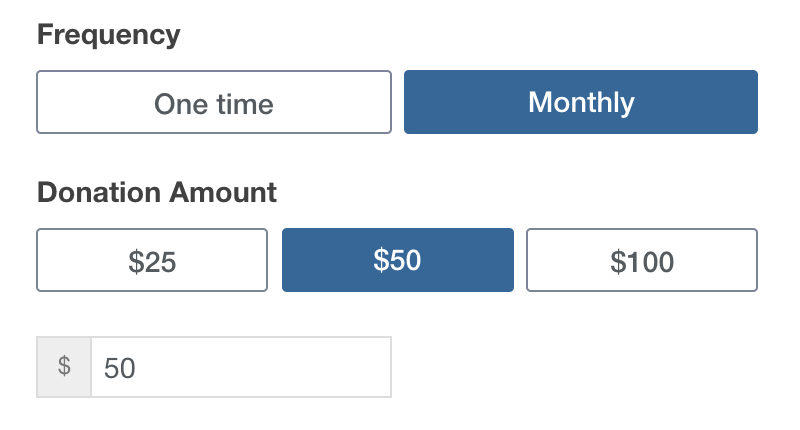The height and width of the screenshot is (430, 800).
Task: Click the custom amount input field
Action: click(240, 367)
